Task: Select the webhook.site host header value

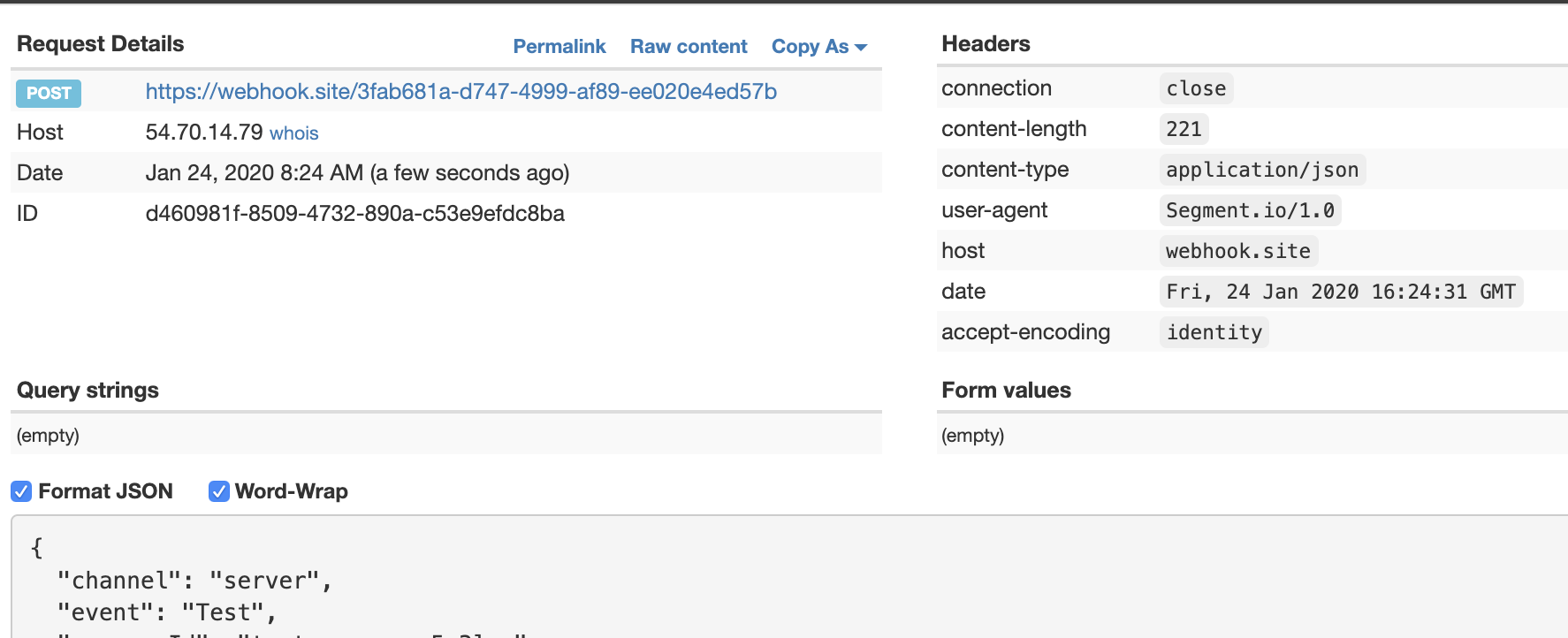Action: (1238, 251)
